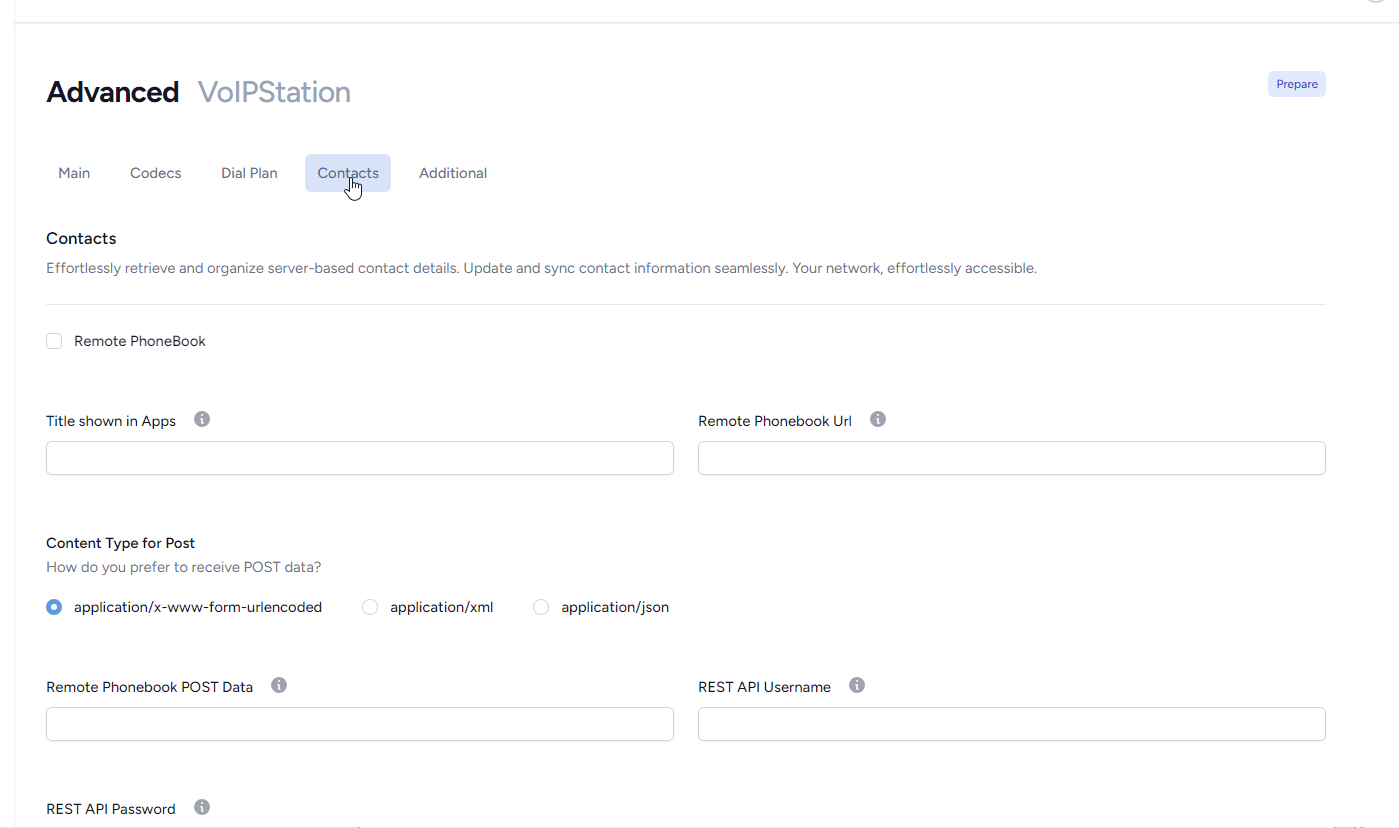Select application/x-www-form-urlencoded content type
Viewport: 1399px width, 828px height.
(x=54, y=607)
